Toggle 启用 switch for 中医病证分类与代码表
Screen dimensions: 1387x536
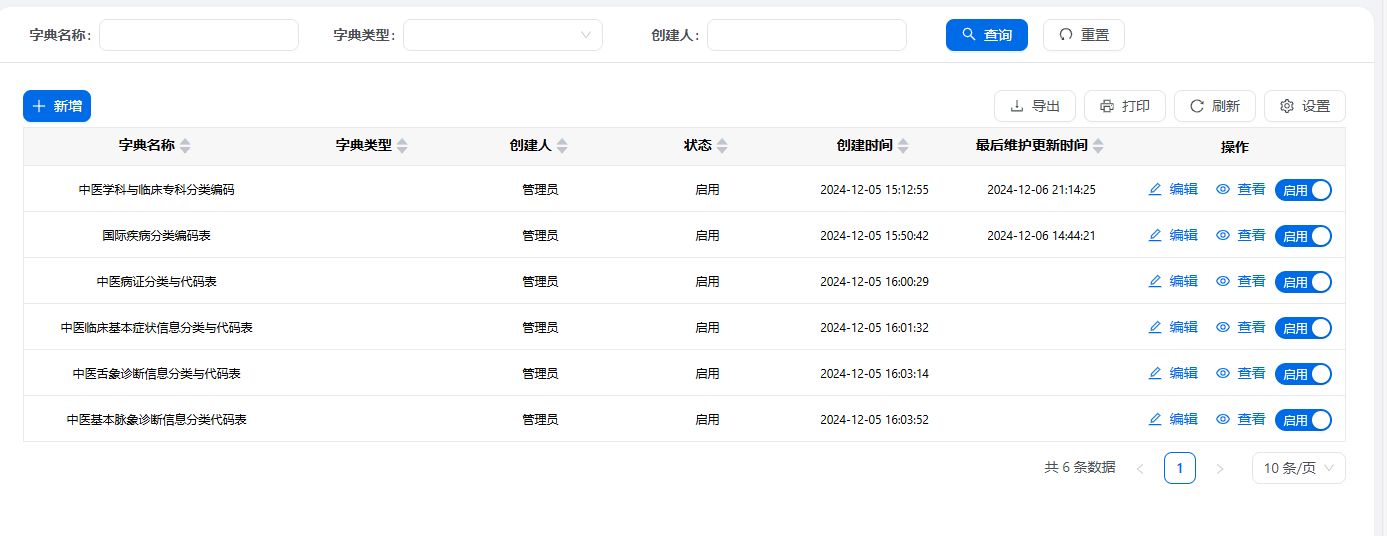pyautogui.click(x=1304, y=282)
